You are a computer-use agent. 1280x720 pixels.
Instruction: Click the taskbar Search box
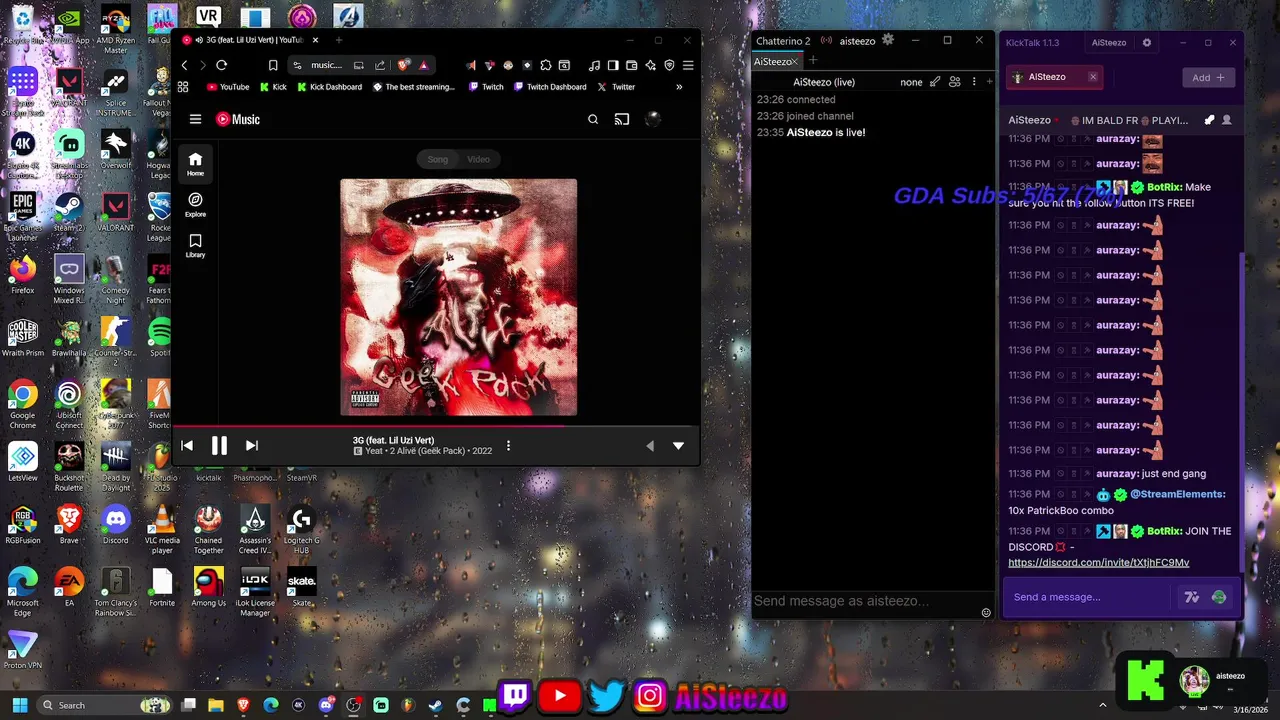point(105,705)
